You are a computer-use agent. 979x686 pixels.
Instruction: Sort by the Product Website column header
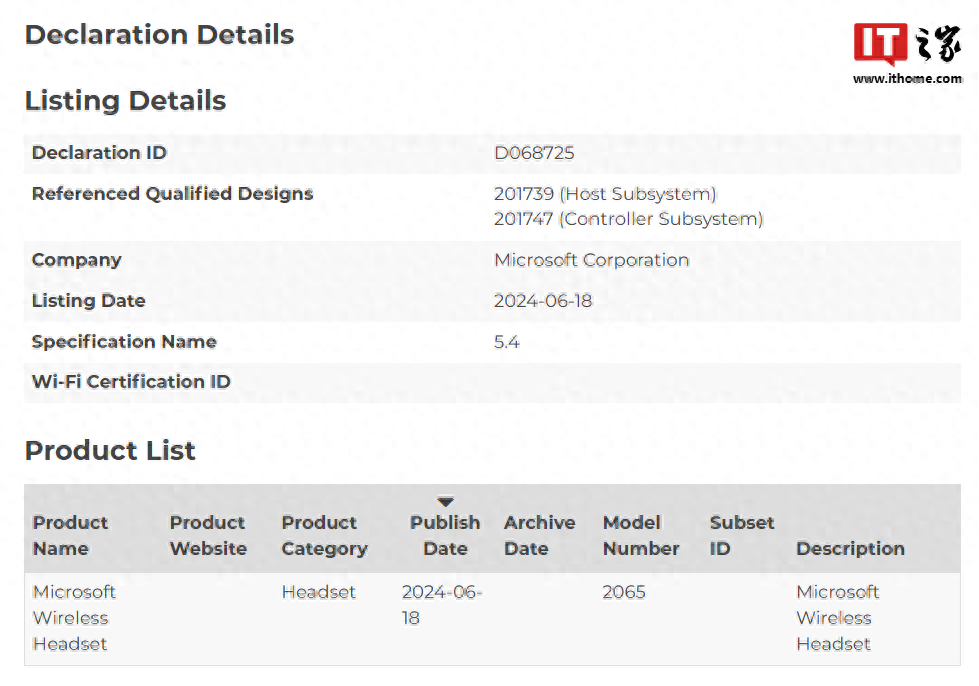click(208, 536)
